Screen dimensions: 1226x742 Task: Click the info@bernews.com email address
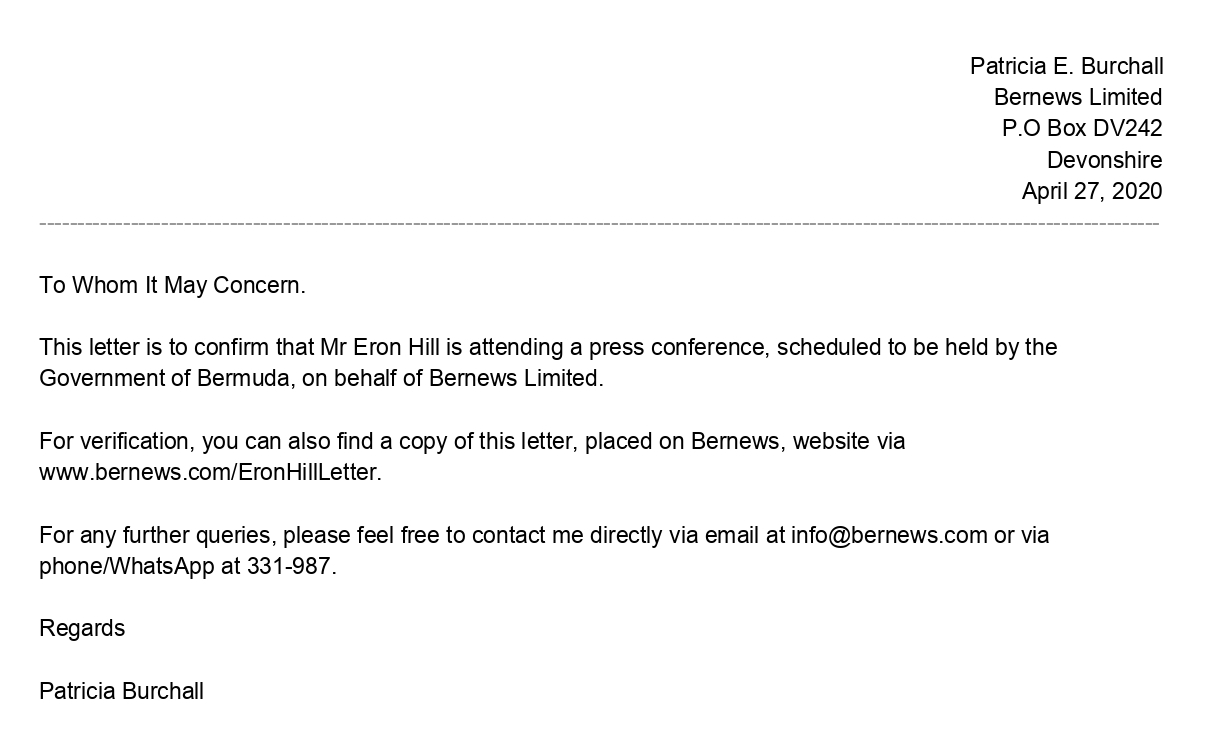[889, 535]
